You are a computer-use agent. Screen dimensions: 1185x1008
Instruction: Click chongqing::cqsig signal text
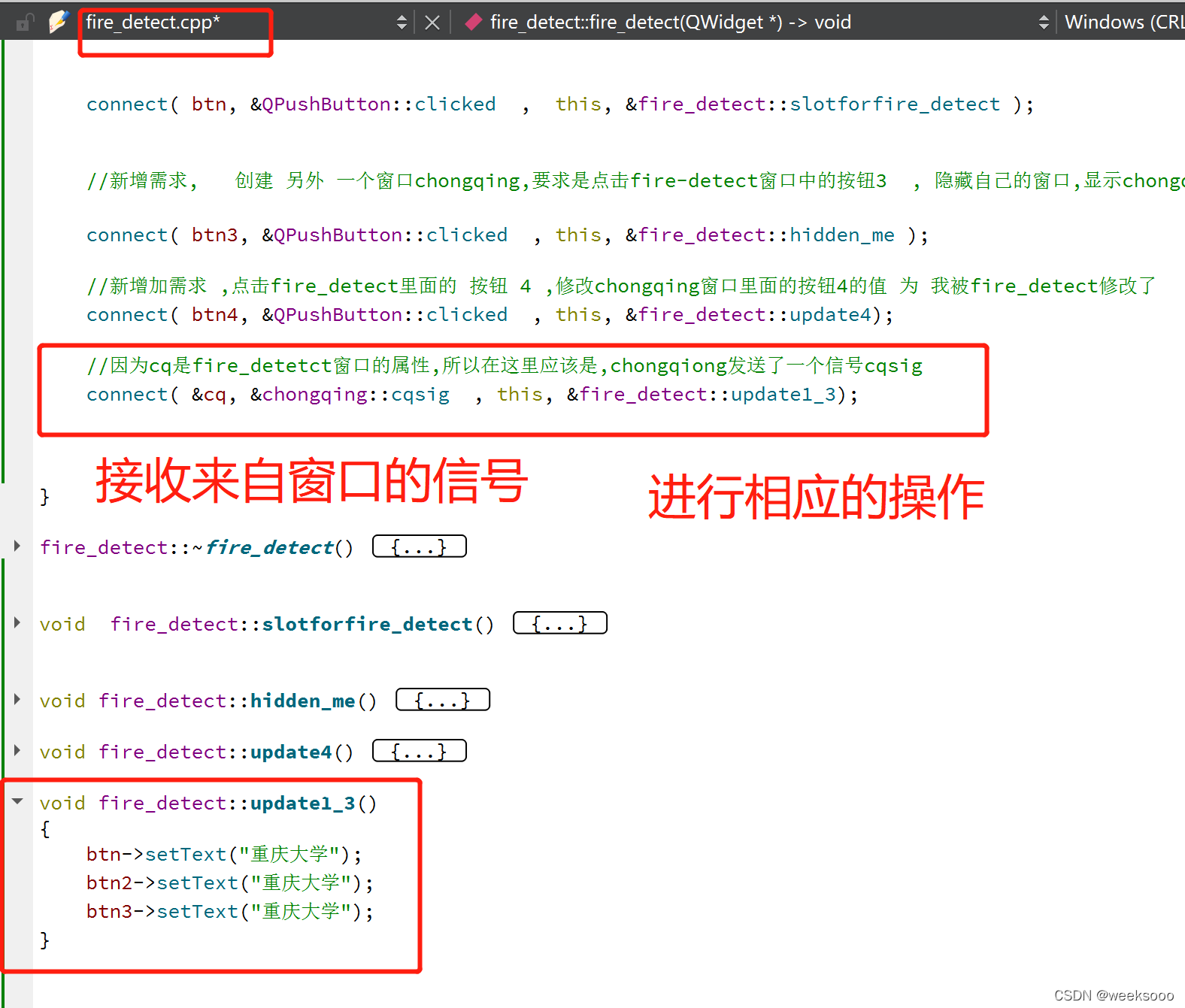point(356,395)
